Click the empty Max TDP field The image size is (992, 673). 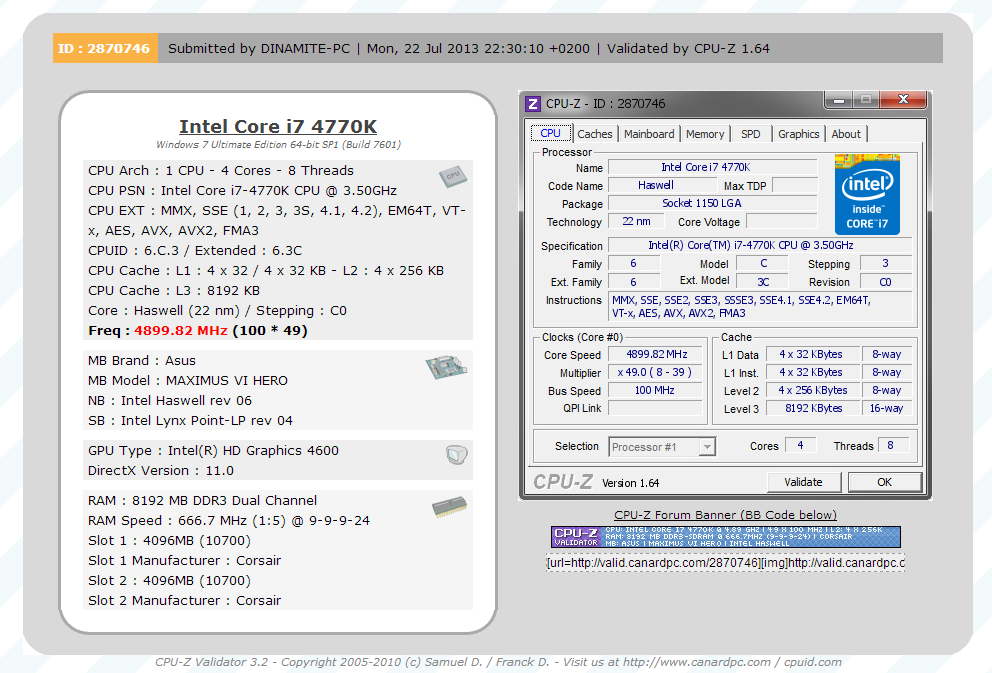pyautogui.click(x=795, y=185)
